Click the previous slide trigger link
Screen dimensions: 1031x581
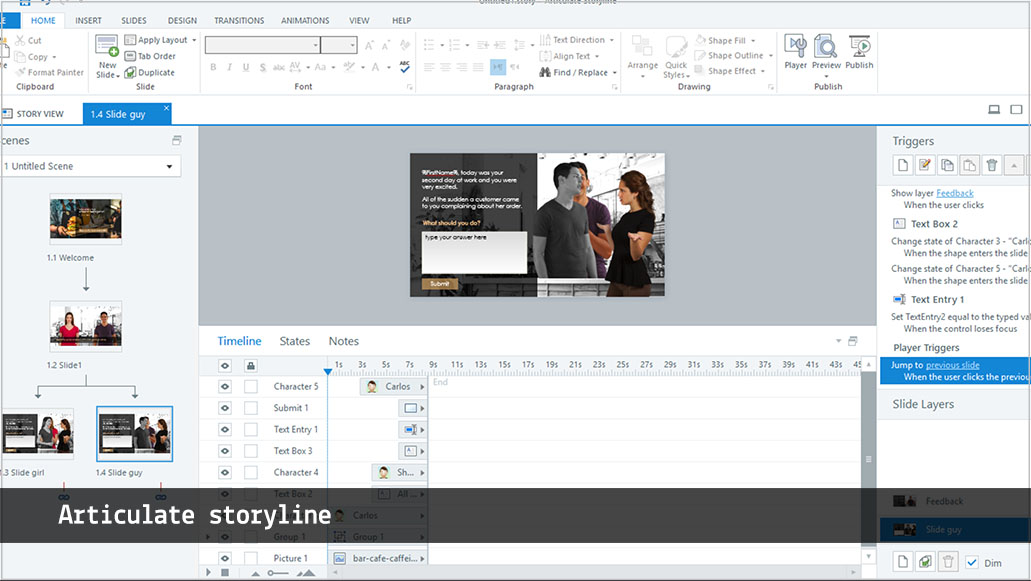[952, 365]
